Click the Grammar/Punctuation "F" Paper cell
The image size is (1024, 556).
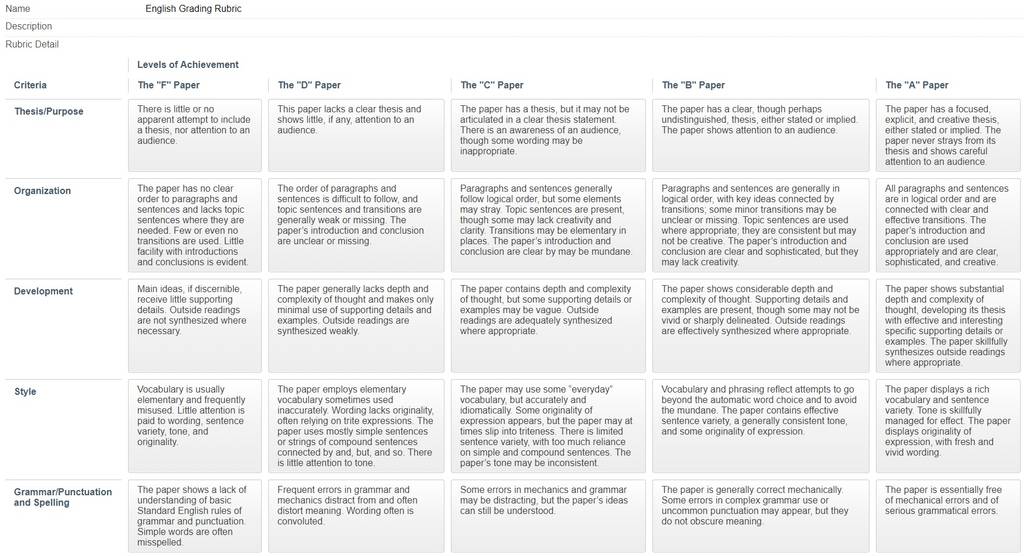click(x=195, y=516)
